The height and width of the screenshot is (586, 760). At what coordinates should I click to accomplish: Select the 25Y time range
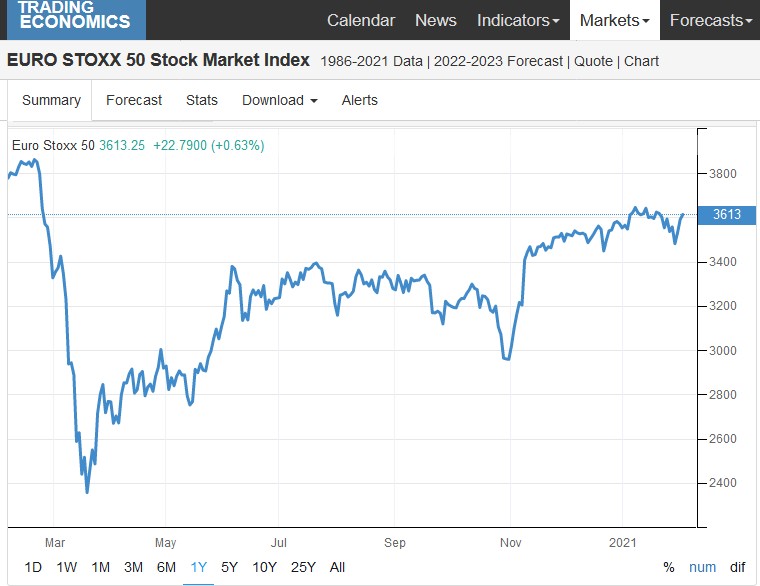click(303, 567)
